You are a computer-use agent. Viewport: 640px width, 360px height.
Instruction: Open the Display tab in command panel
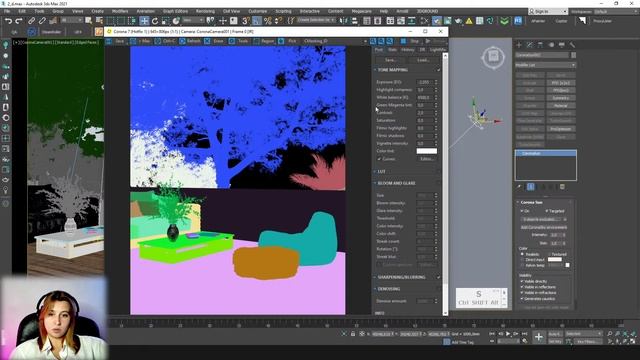(x=562, y=44)
